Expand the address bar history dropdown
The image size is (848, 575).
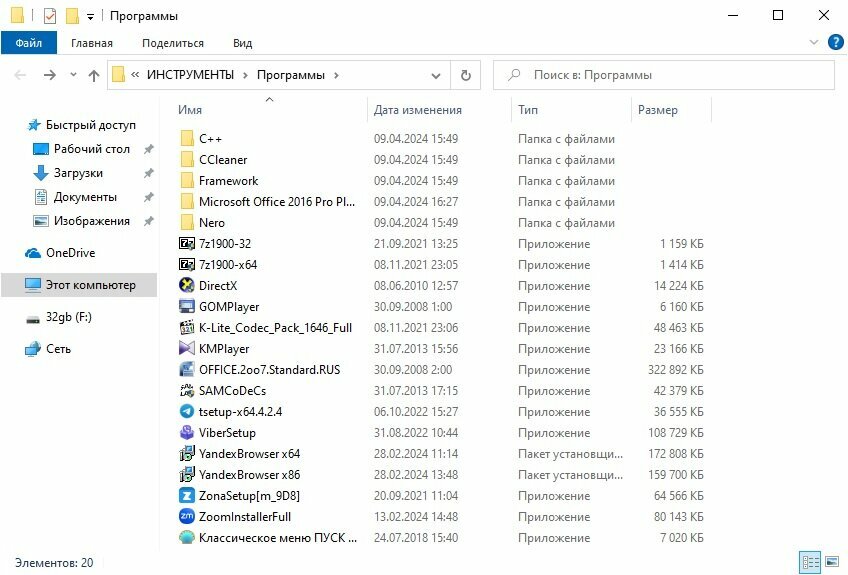436,76
